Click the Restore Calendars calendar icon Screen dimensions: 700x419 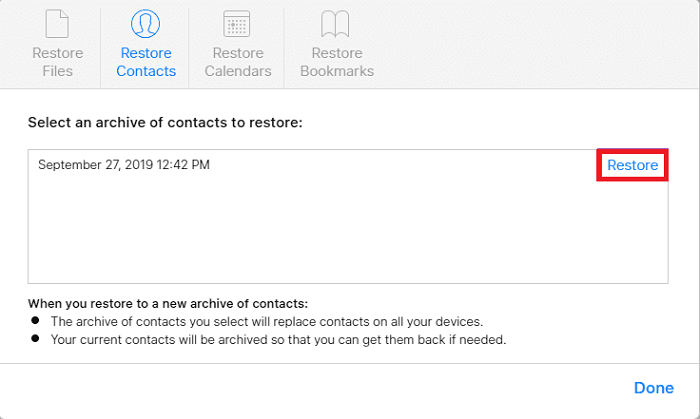(237, 23)
